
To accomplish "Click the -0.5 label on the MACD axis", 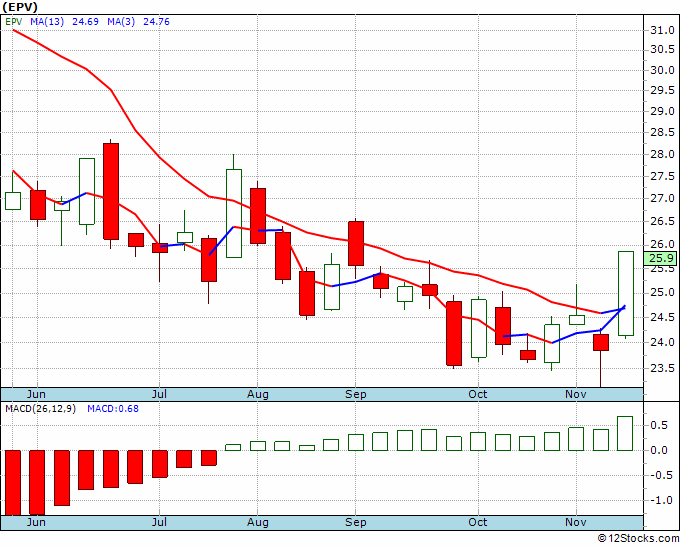I will click(659, 476).
